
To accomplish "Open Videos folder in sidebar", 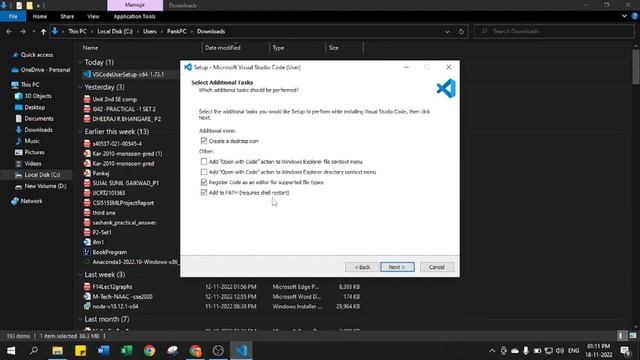I will pos(33,163).
